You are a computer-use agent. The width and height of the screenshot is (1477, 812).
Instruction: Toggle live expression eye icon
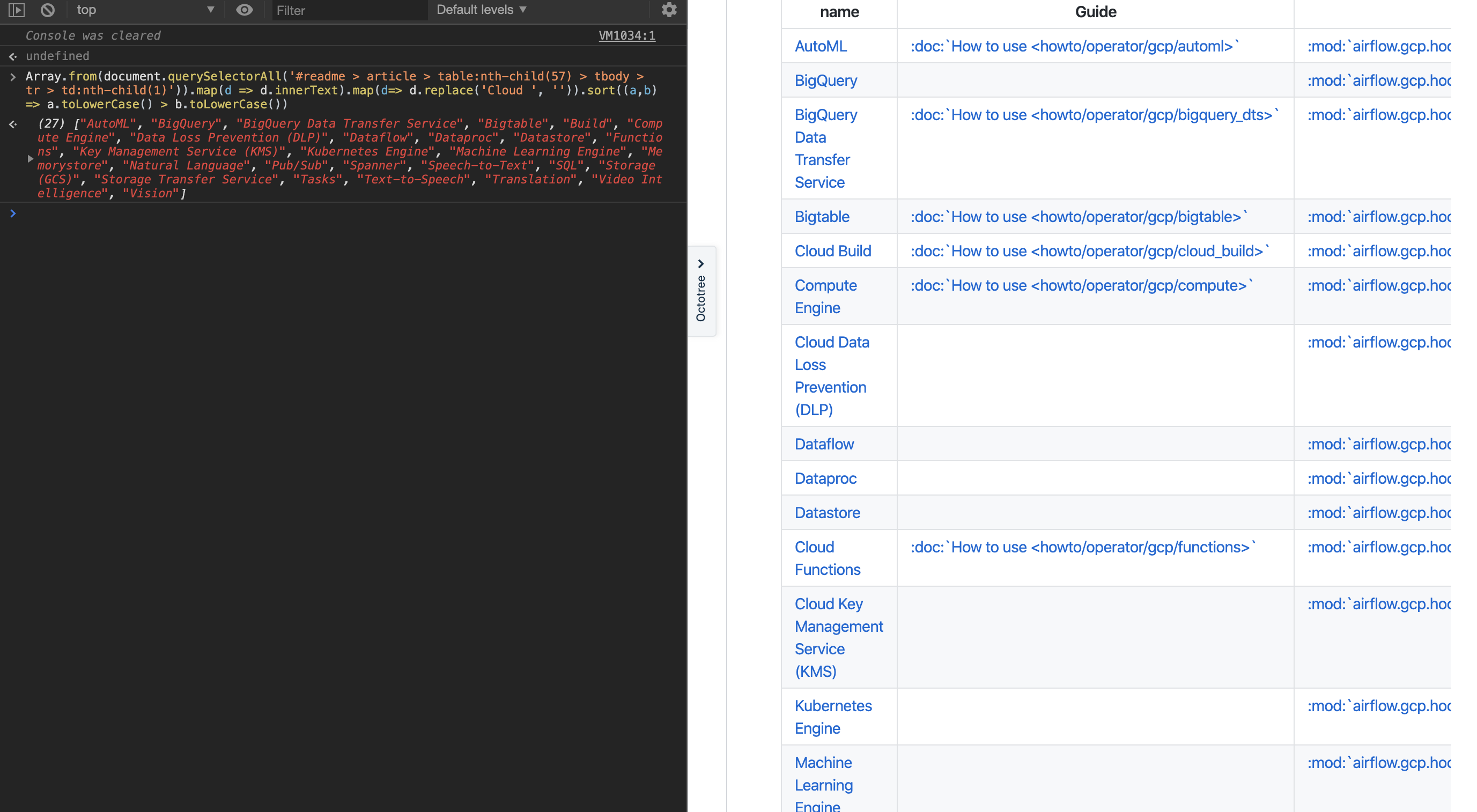244,10
